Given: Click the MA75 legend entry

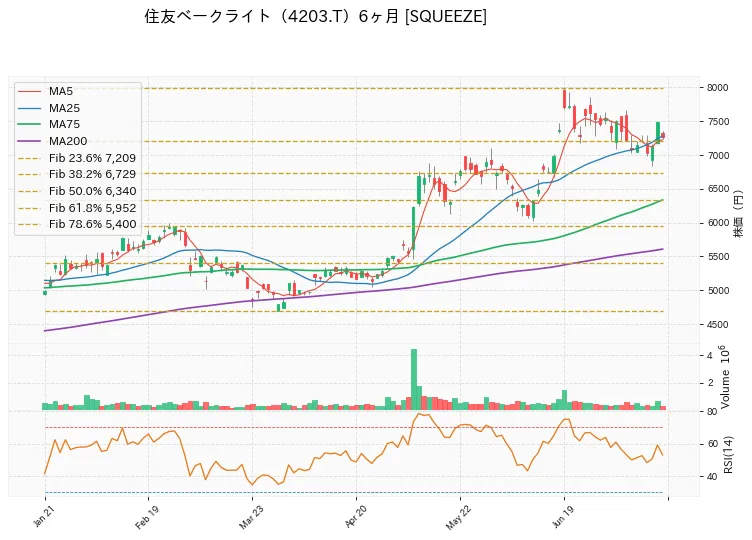Looking at the screenshot, I should 64,124.
